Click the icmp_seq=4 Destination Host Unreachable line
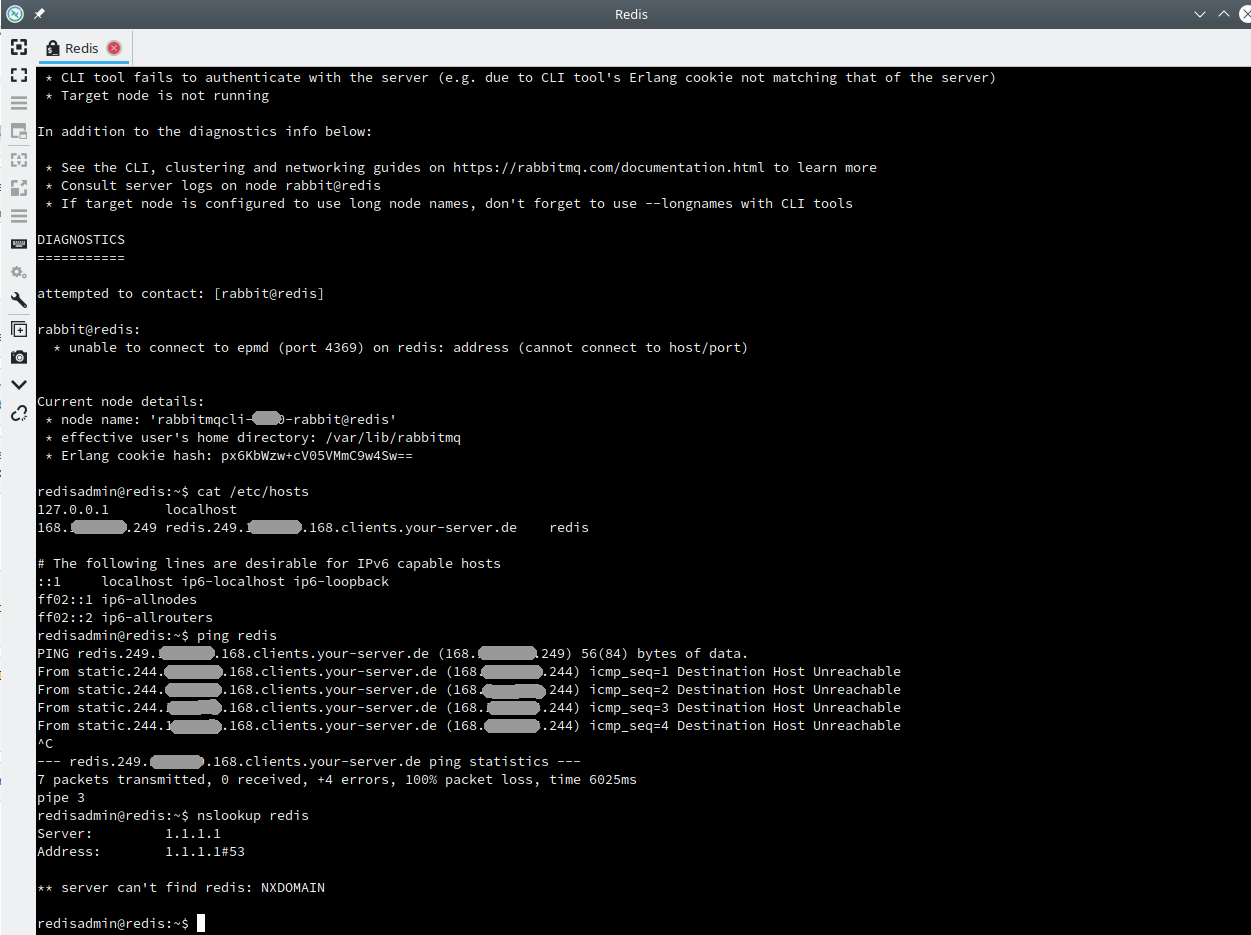The image size is (1251, 935). (x=469, y=726)
